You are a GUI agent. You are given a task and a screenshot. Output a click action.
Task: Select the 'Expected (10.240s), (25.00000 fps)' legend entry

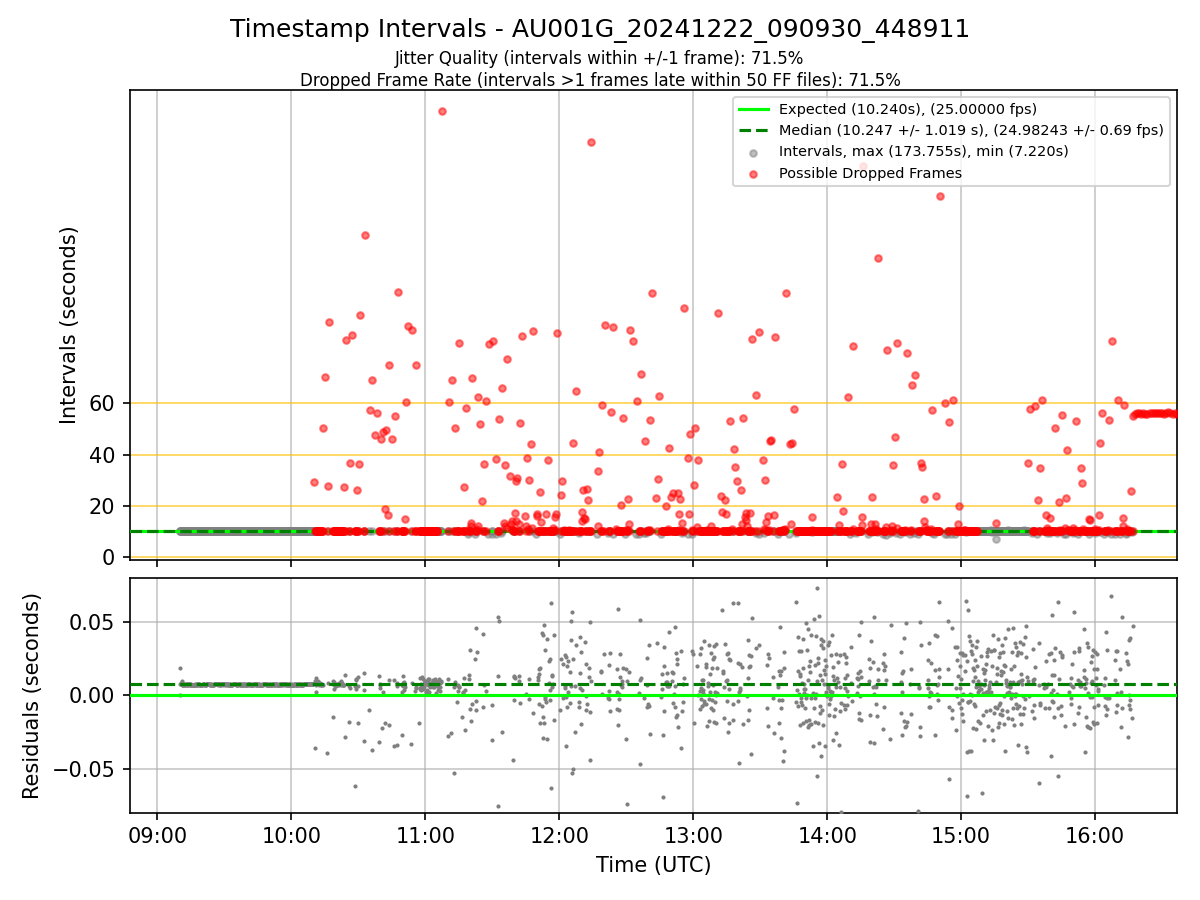(x=908, y=109)
